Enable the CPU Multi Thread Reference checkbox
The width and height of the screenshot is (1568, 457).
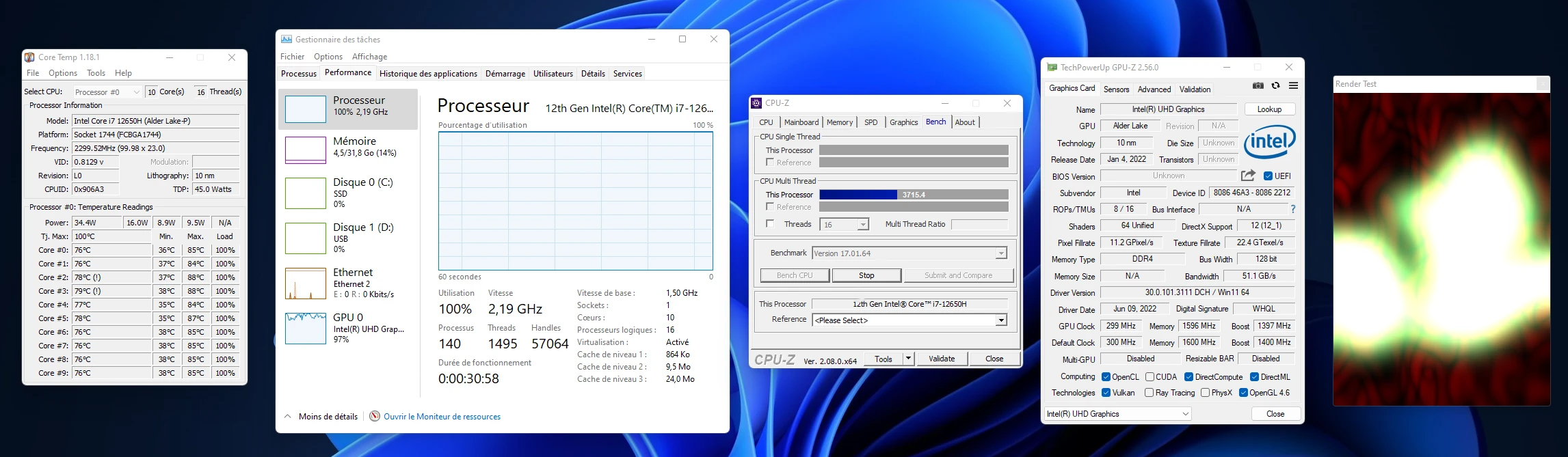(770, 207)
